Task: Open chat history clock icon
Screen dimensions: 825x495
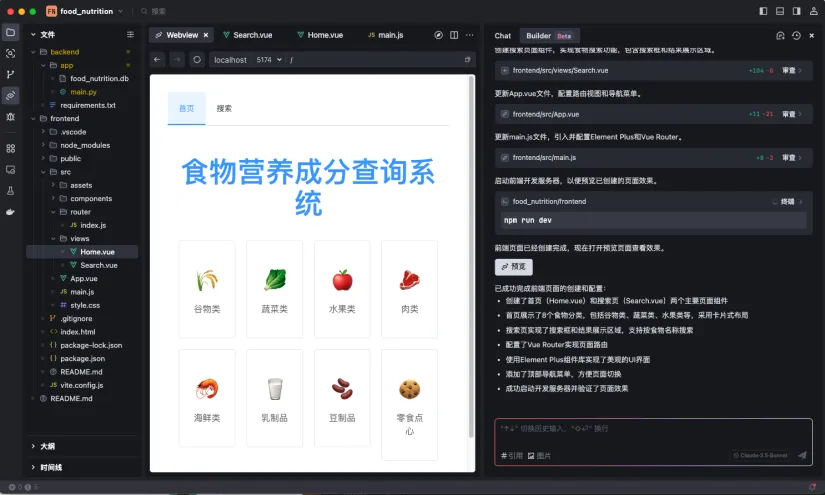Action: (x=796, y=35)
